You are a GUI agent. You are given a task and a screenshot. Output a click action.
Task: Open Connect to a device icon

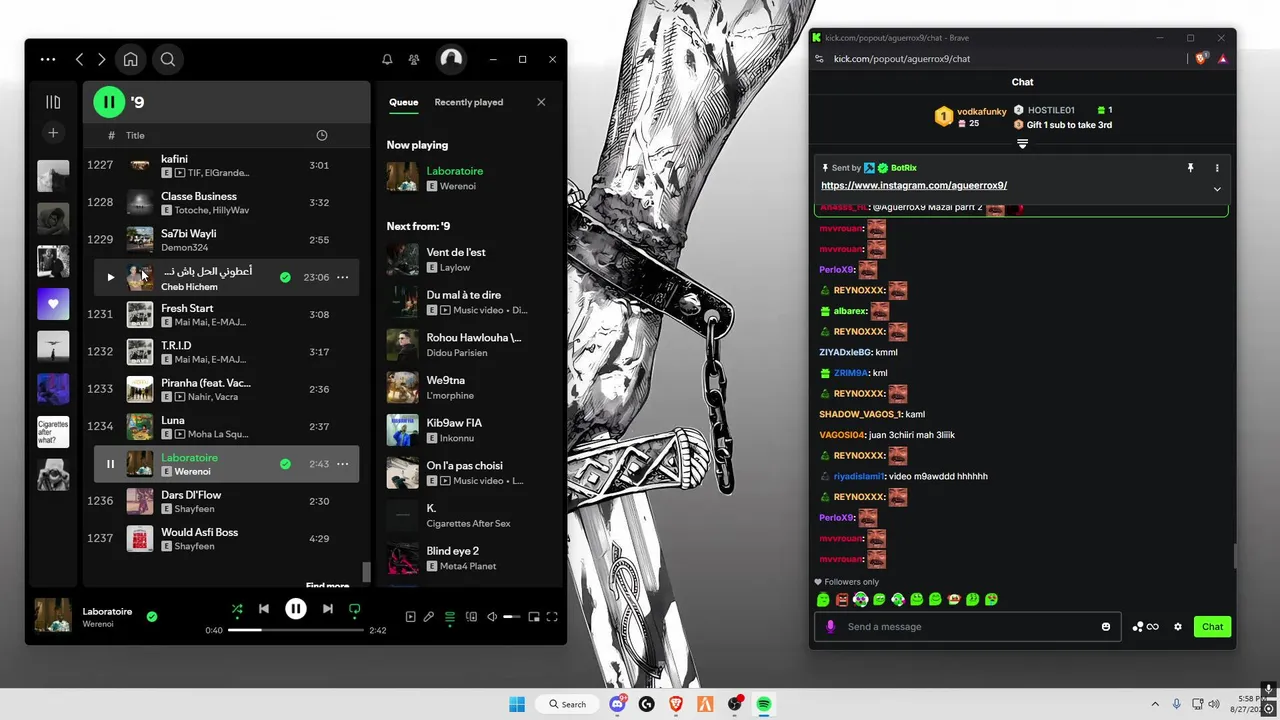[471, 617]
